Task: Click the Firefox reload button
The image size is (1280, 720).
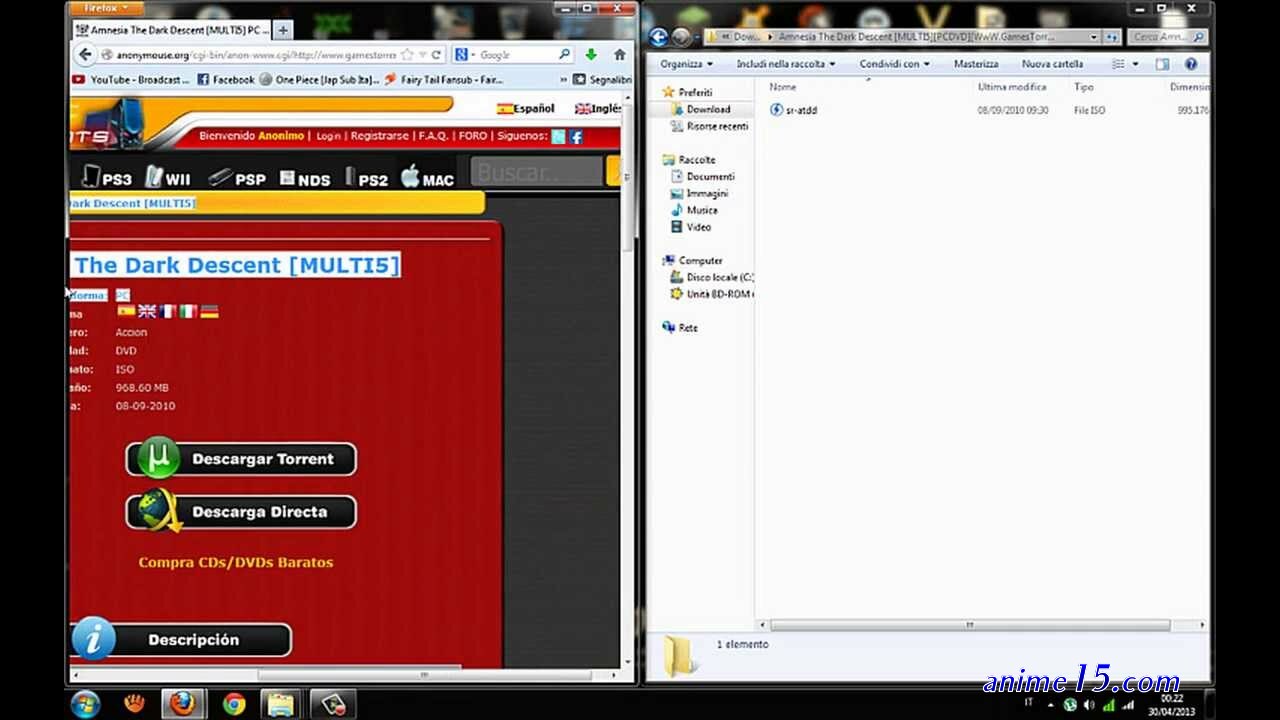Action: 436,55
